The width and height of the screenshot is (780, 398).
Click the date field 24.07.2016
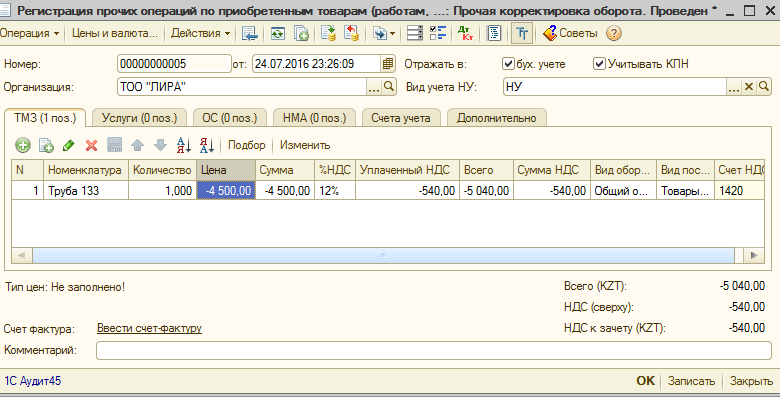click(317, 64)
